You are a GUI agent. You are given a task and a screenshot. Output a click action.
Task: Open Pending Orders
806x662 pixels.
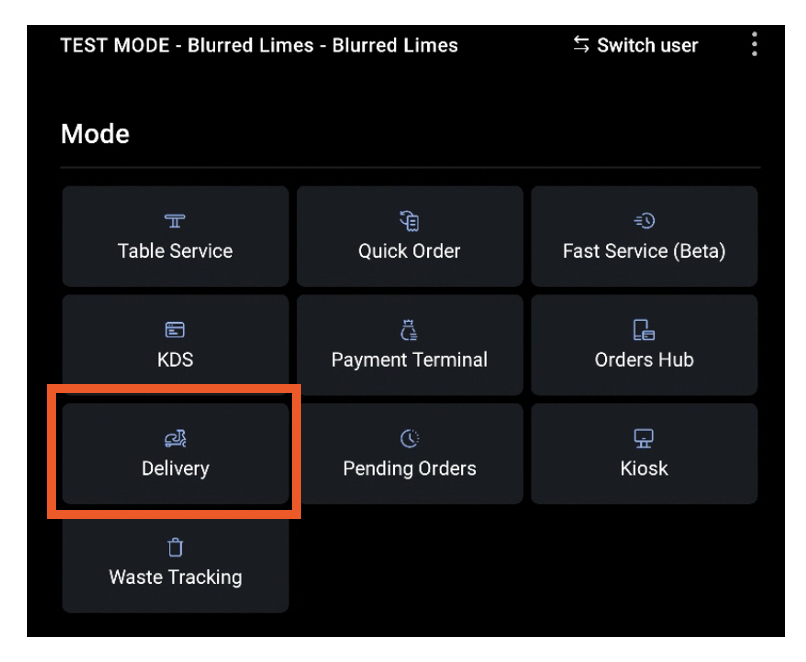[x=409, y=453]
